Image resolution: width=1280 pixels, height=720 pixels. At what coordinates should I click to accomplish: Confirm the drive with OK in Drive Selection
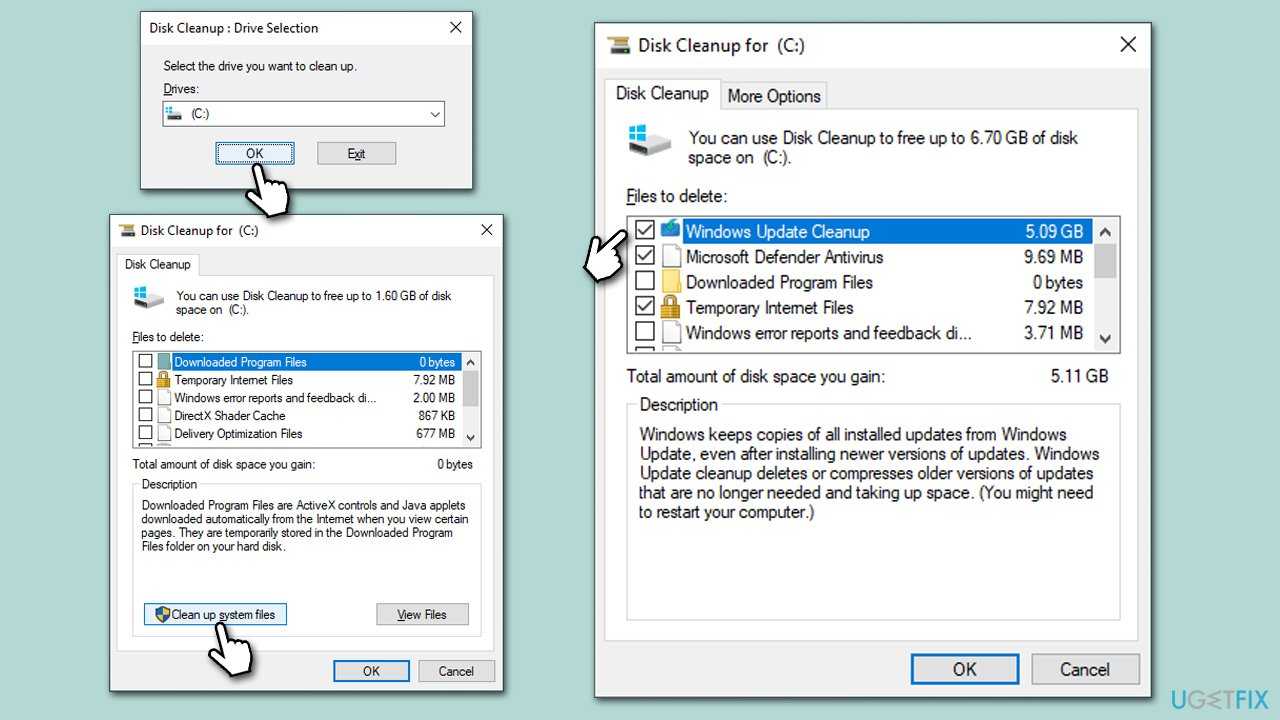(255, 153)
